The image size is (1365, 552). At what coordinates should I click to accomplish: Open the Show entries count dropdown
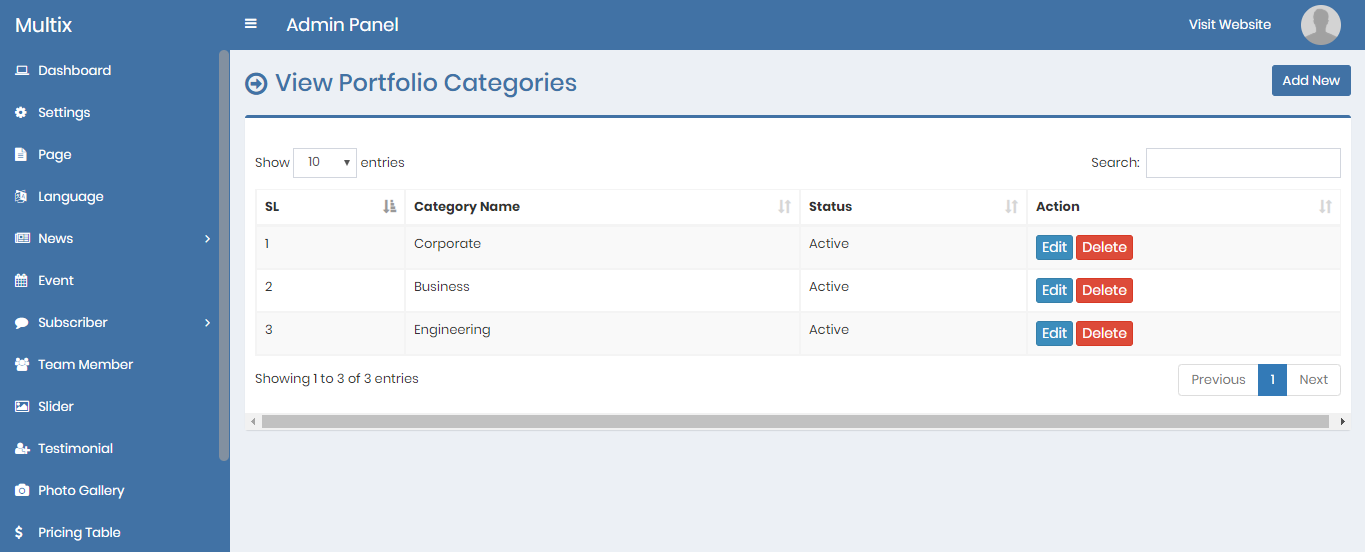(x=325, y=162)
